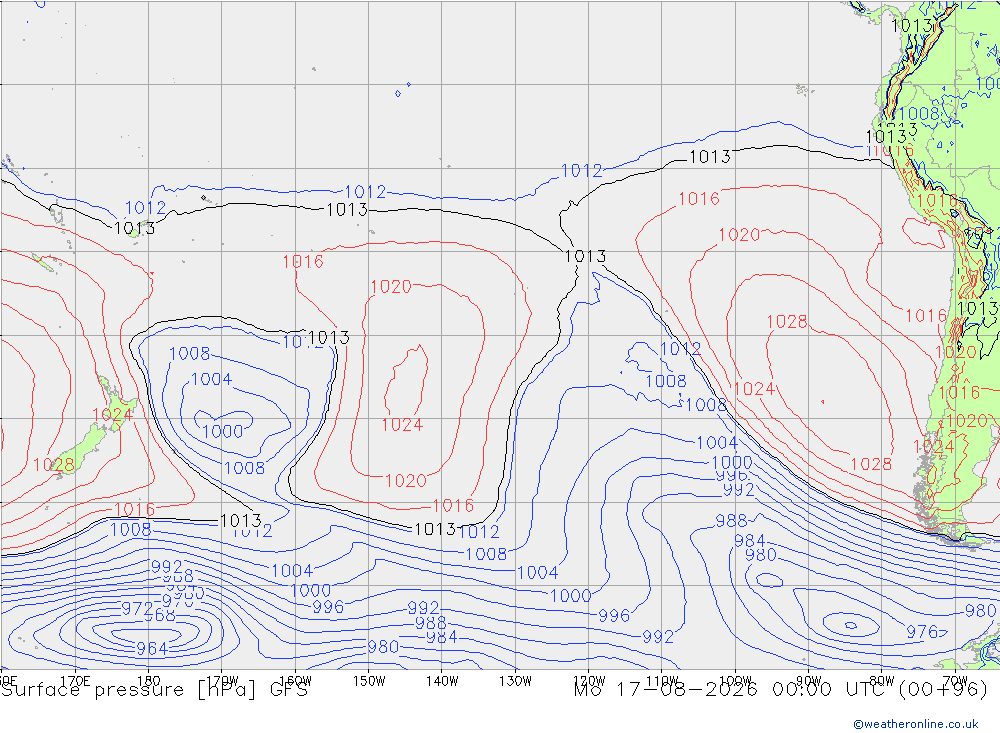1000x733 pixels.
Task: Click the 1020 label below the central high
Action: pyautogui.click(x=406, y=481)
